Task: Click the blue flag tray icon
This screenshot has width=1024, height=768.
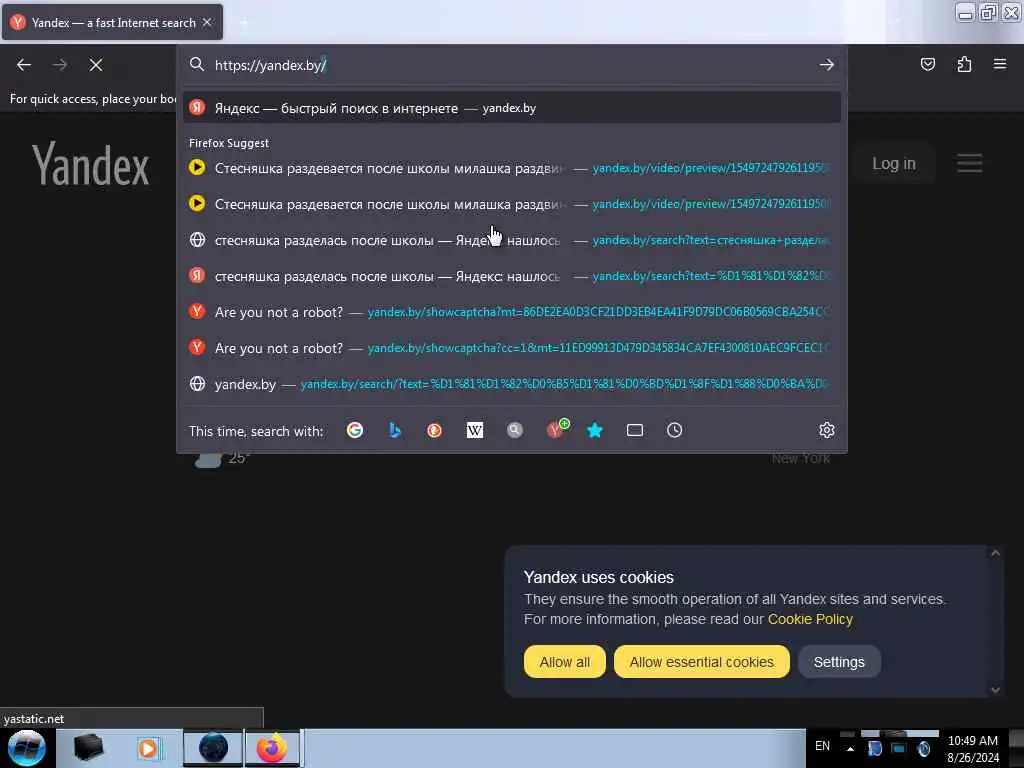Action: point(874,748)
